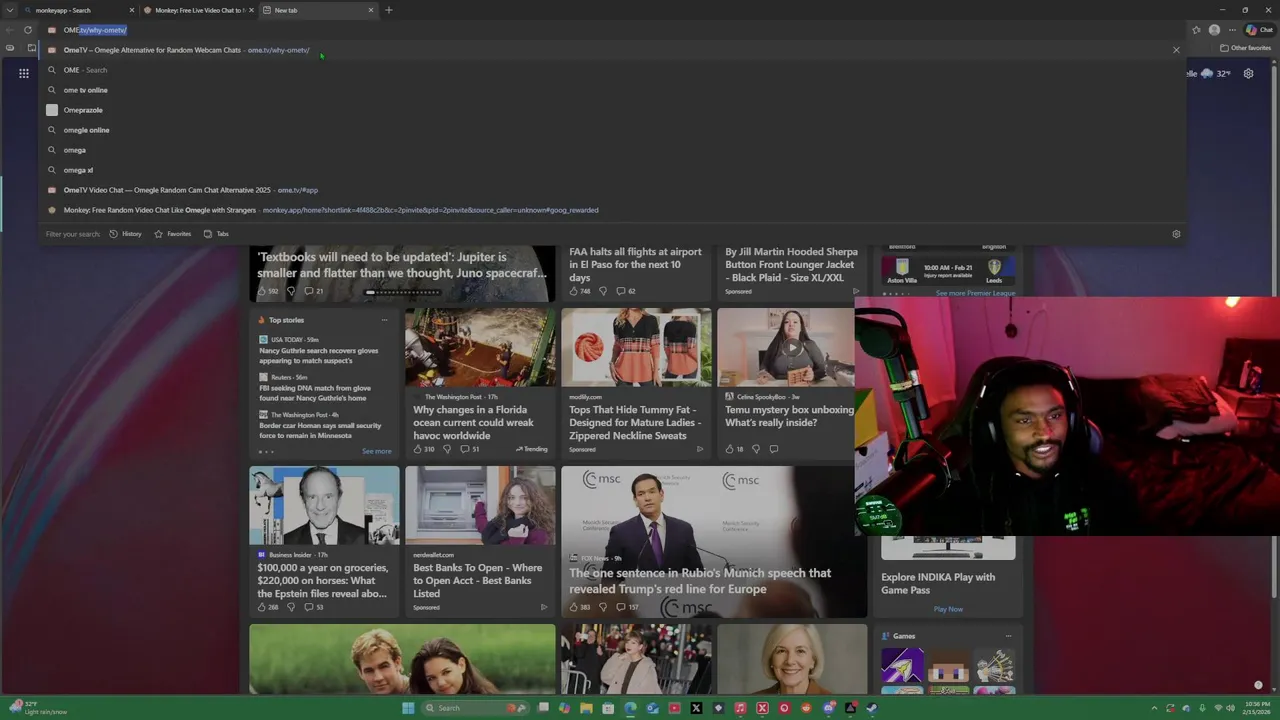Viewport: 1280px width, 720px height.
Task: Open the Windows Start menu
Action: click(x=408, y=708)
